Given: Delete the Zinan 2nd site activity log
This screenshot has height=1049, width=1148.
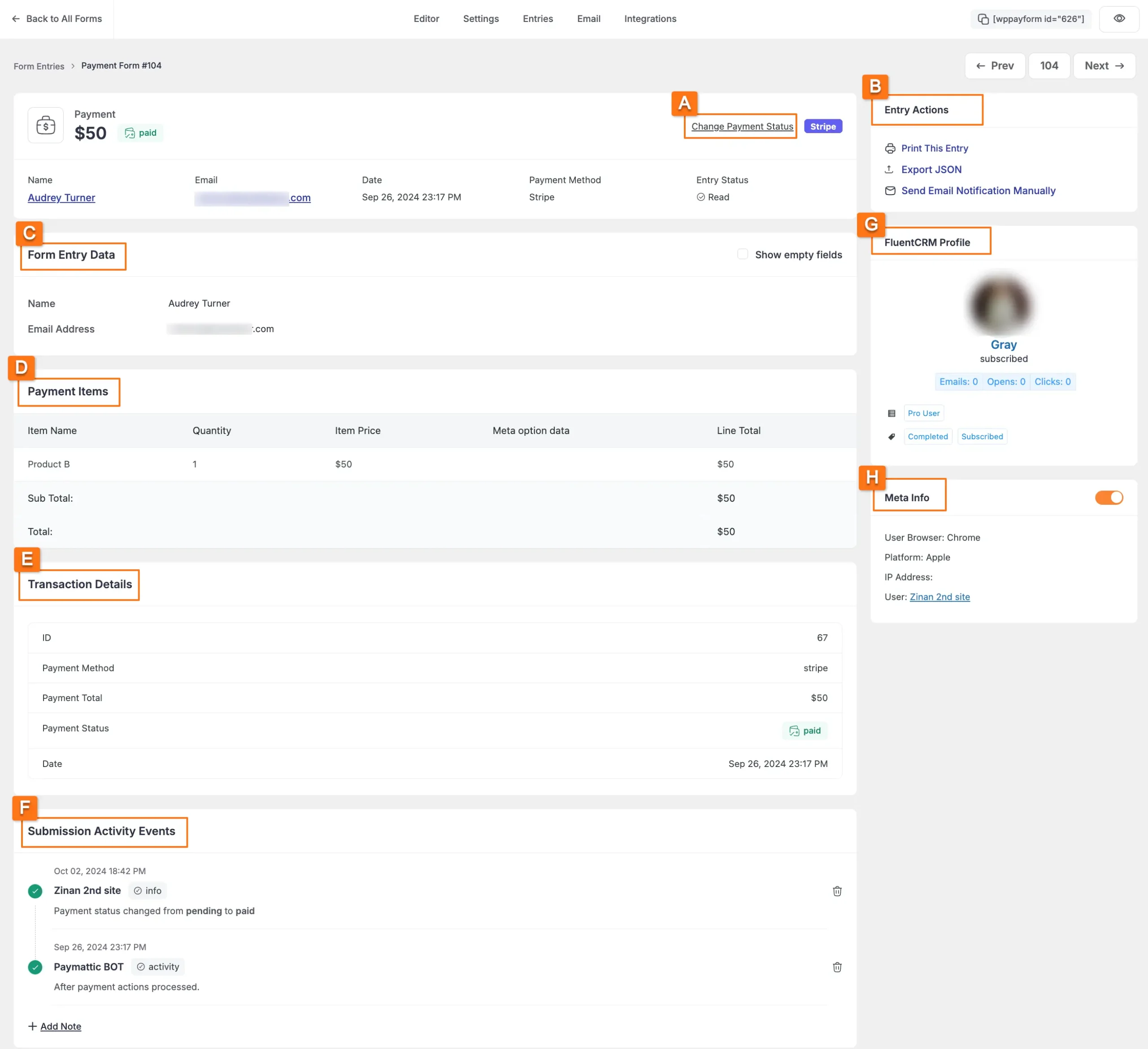Looking at the screenshot, I should click(x=836, y=891).
